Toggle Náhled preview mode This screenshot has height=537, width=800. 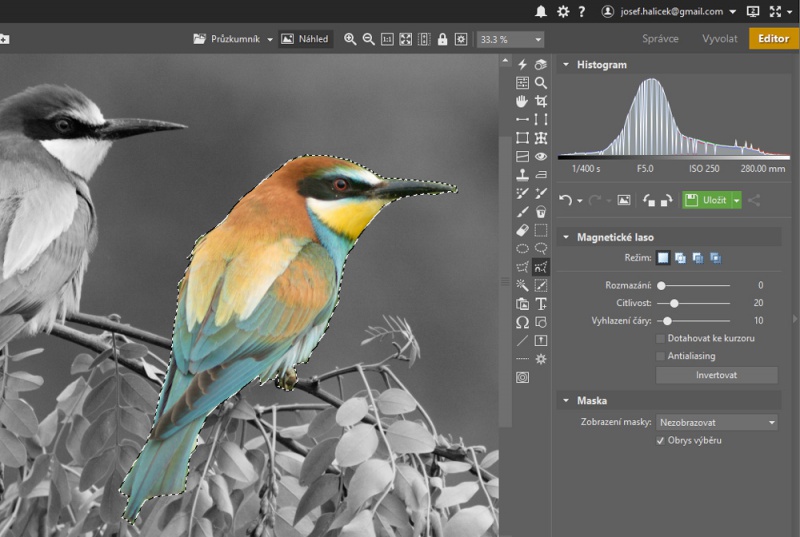[305, 39]
